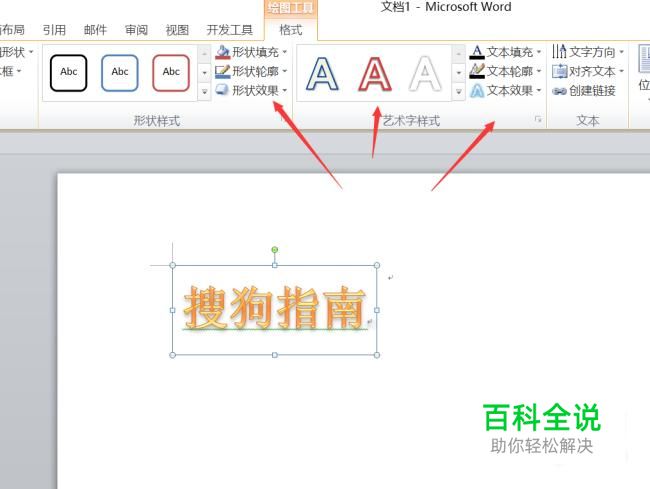
Task: Click the 搜狗指南 WordArt text
Action: pos(274,307)
